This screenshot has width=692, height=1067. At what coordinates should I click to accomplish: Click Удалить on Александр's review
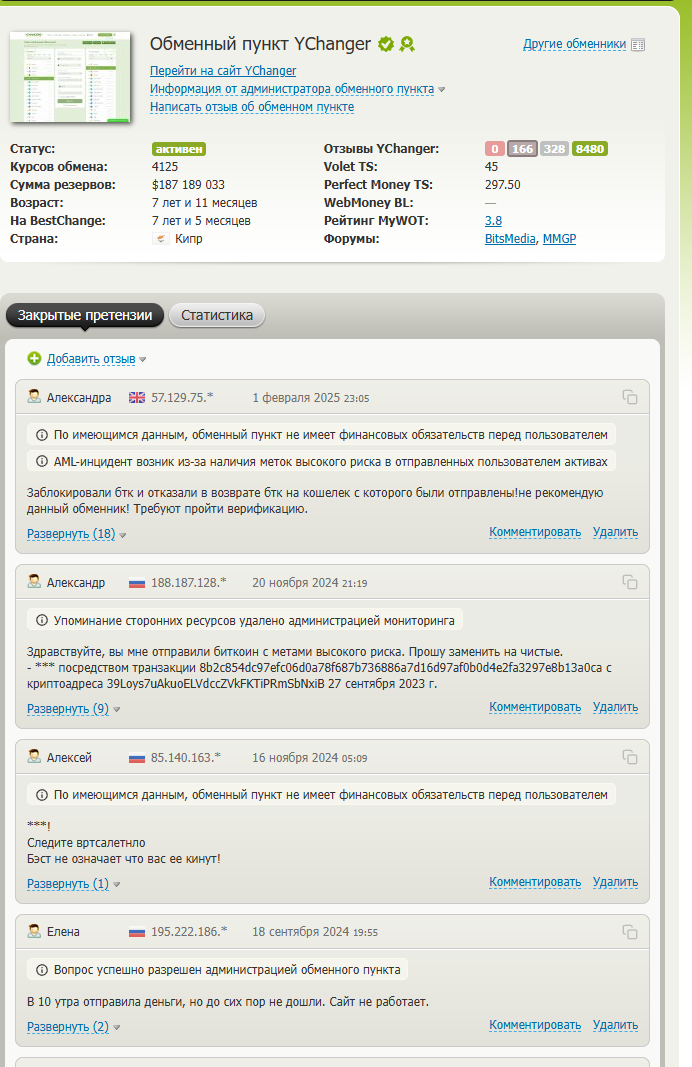point(615,707)
